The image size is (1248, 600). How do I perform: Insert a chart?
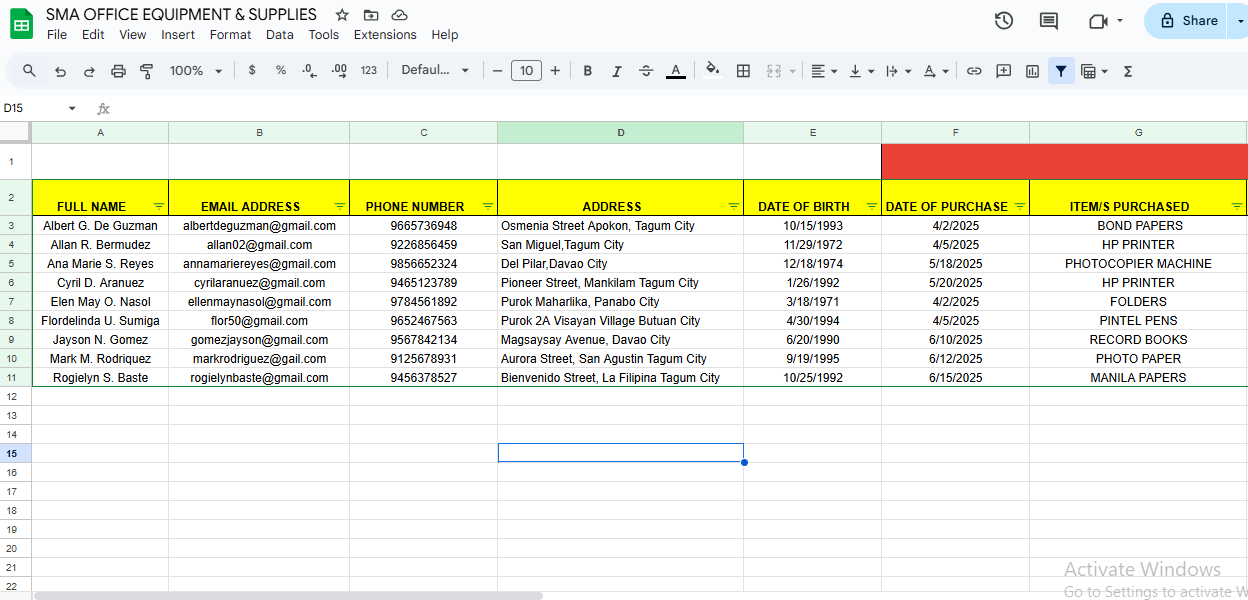[1032, 71]
